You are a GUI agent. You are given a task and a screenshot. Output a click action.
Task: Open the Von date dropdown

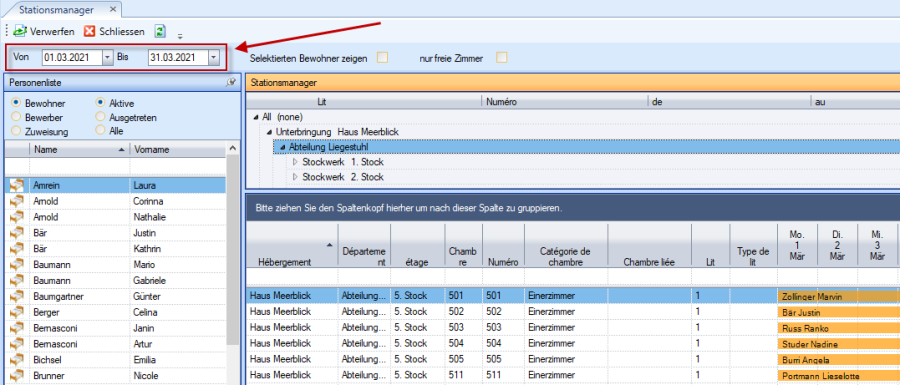108,57
